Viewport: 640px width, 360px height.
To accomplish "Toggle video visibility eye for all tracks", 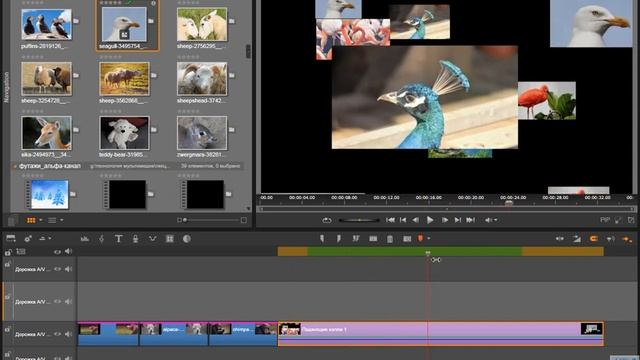I will (57, 252).
